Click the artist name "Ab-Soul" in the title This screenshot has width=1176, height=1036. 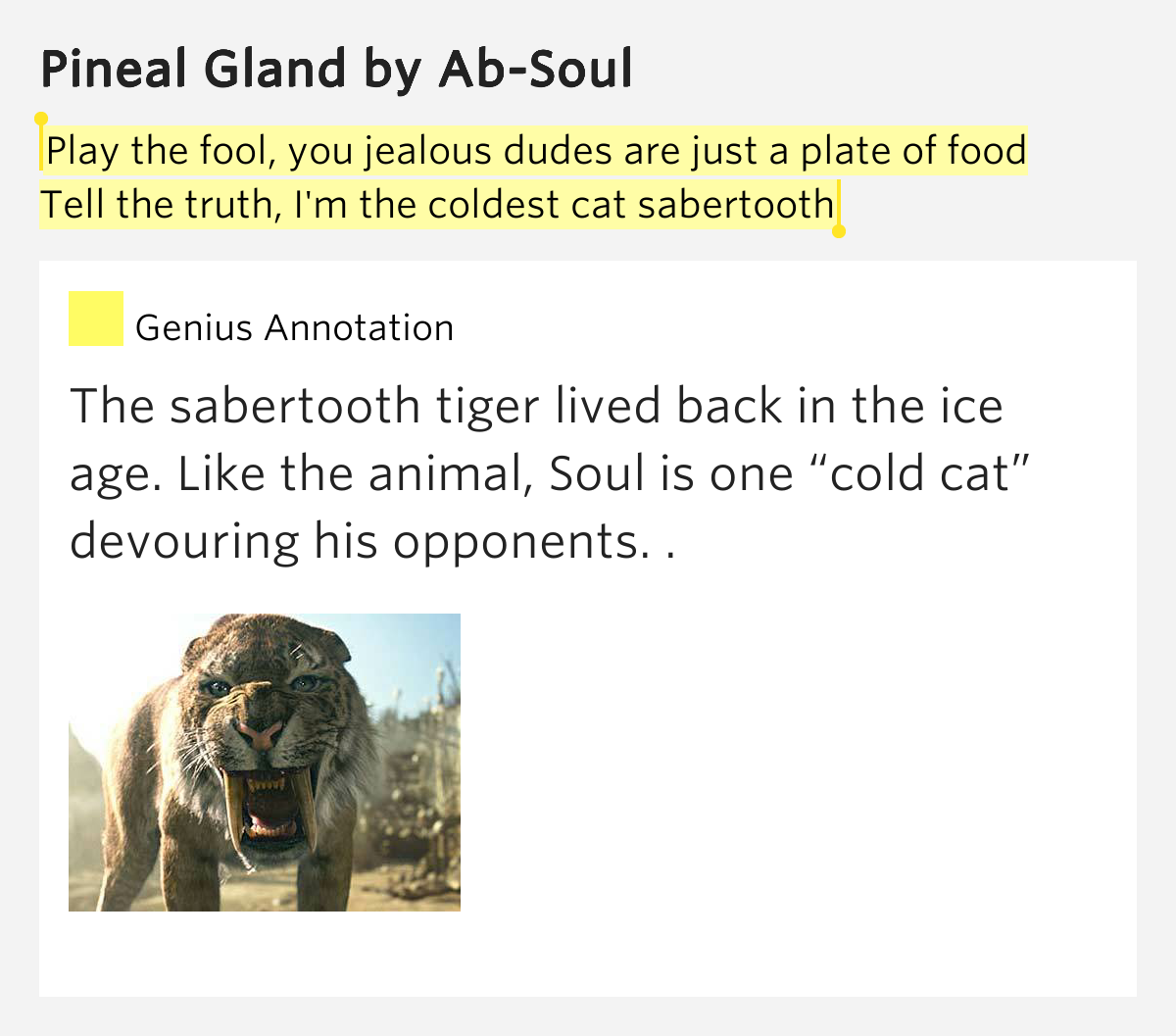click(535, 70)
